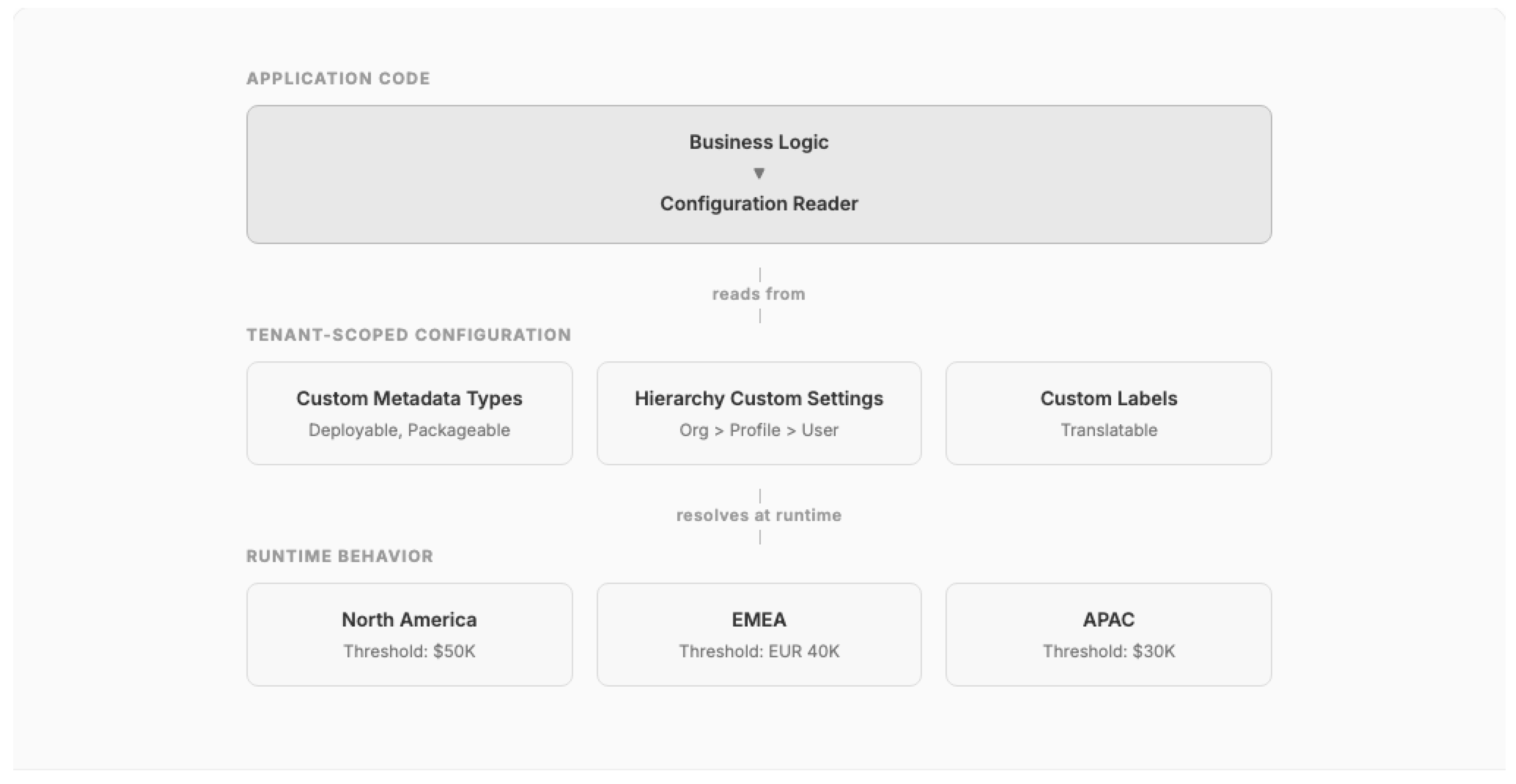Image resolution: width=1516 pixels, height=784 pixels.
Task: Click the Translatable subtitle text
Action: 1108,430
